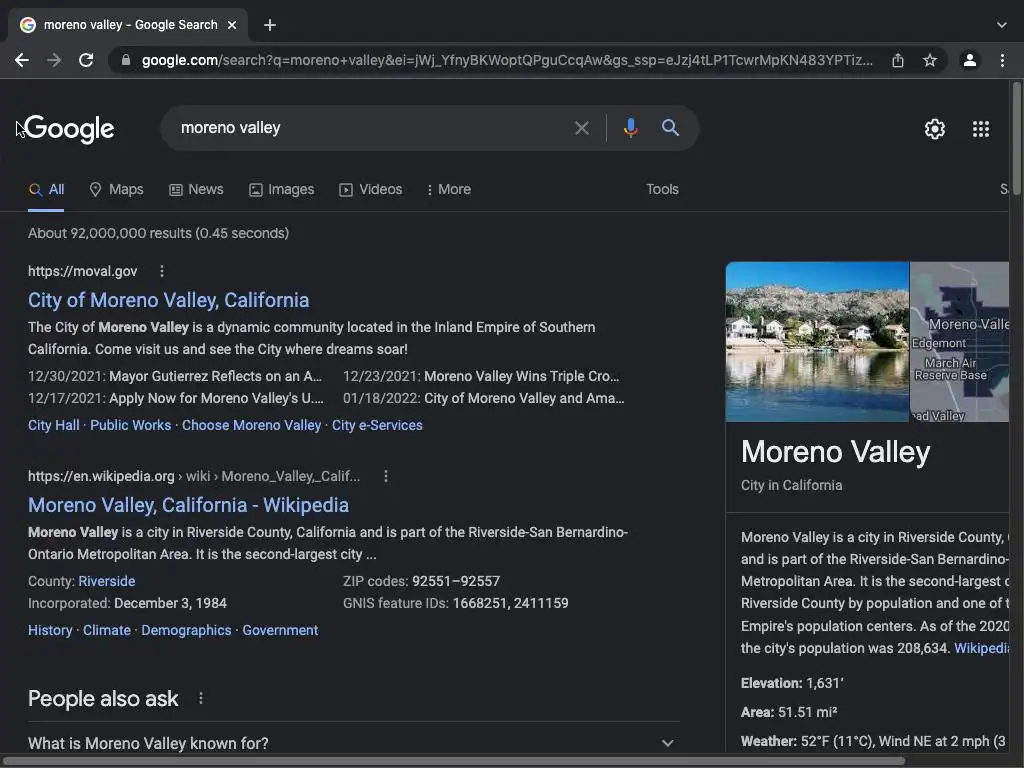Click the en.wikipedia.org breadcrumb URL text
This screenshot has height=768, width=1024.
coord(193,476)
